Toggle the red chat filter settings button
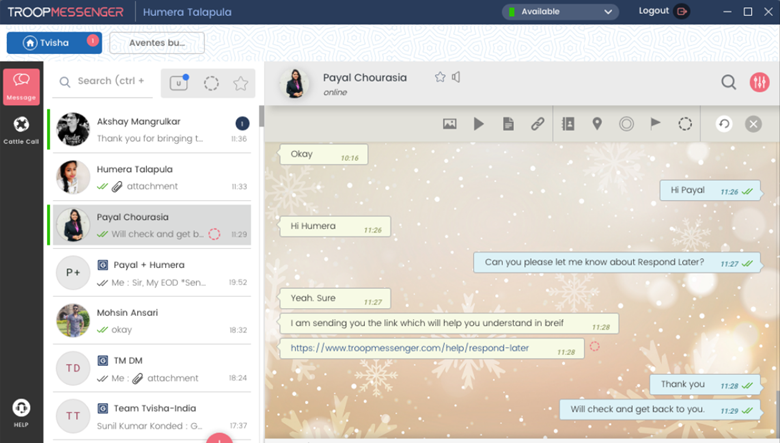The width and height of the screenshot is (780, 443). pos(760,82)
